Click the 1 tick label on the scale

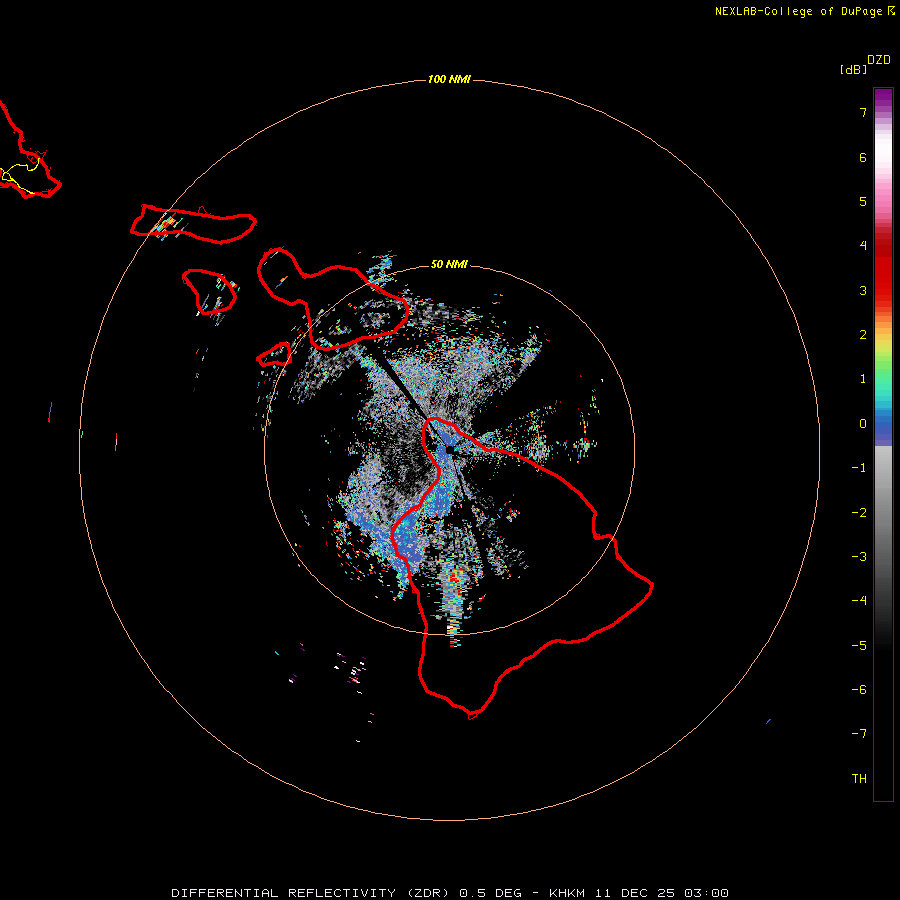863,379
